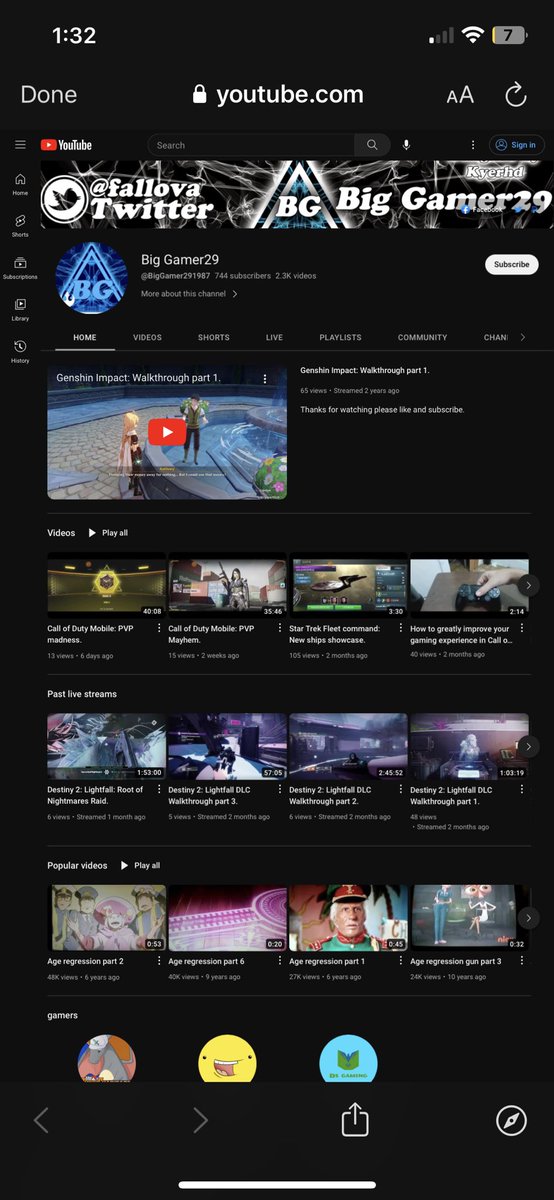Click the Facebook link on channel banner
The width and height of the screenshot is (554, 1200).
481,210
